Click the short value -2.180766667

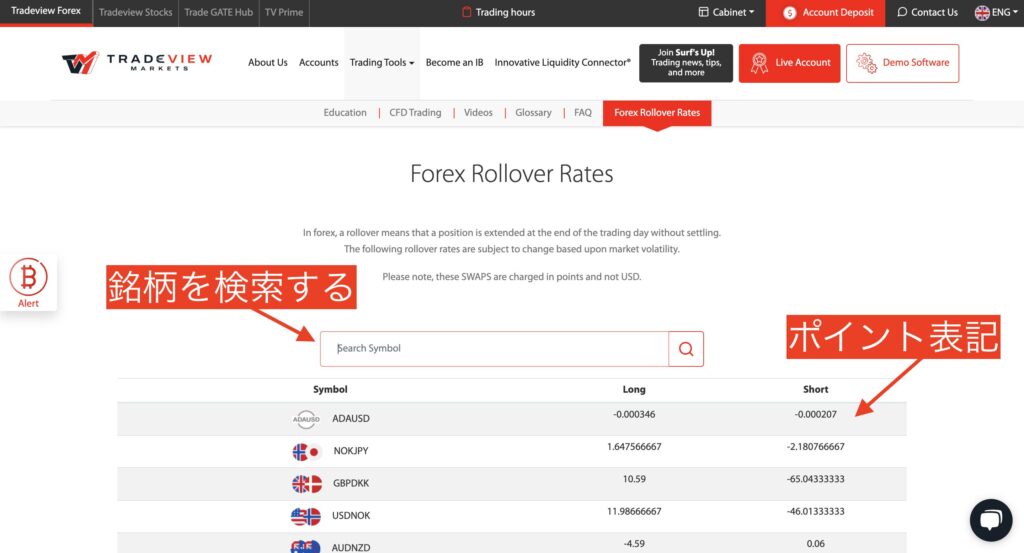(816, 447)
